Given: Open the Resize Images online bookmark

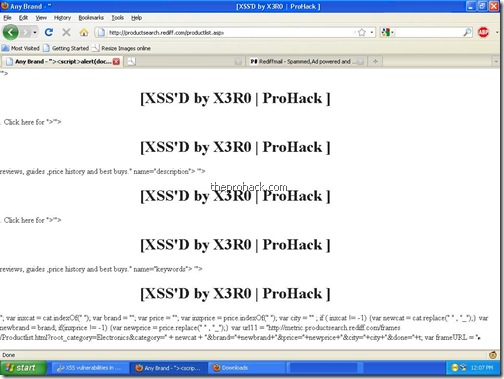Looking at the screenshot, I should pos(121,48).
